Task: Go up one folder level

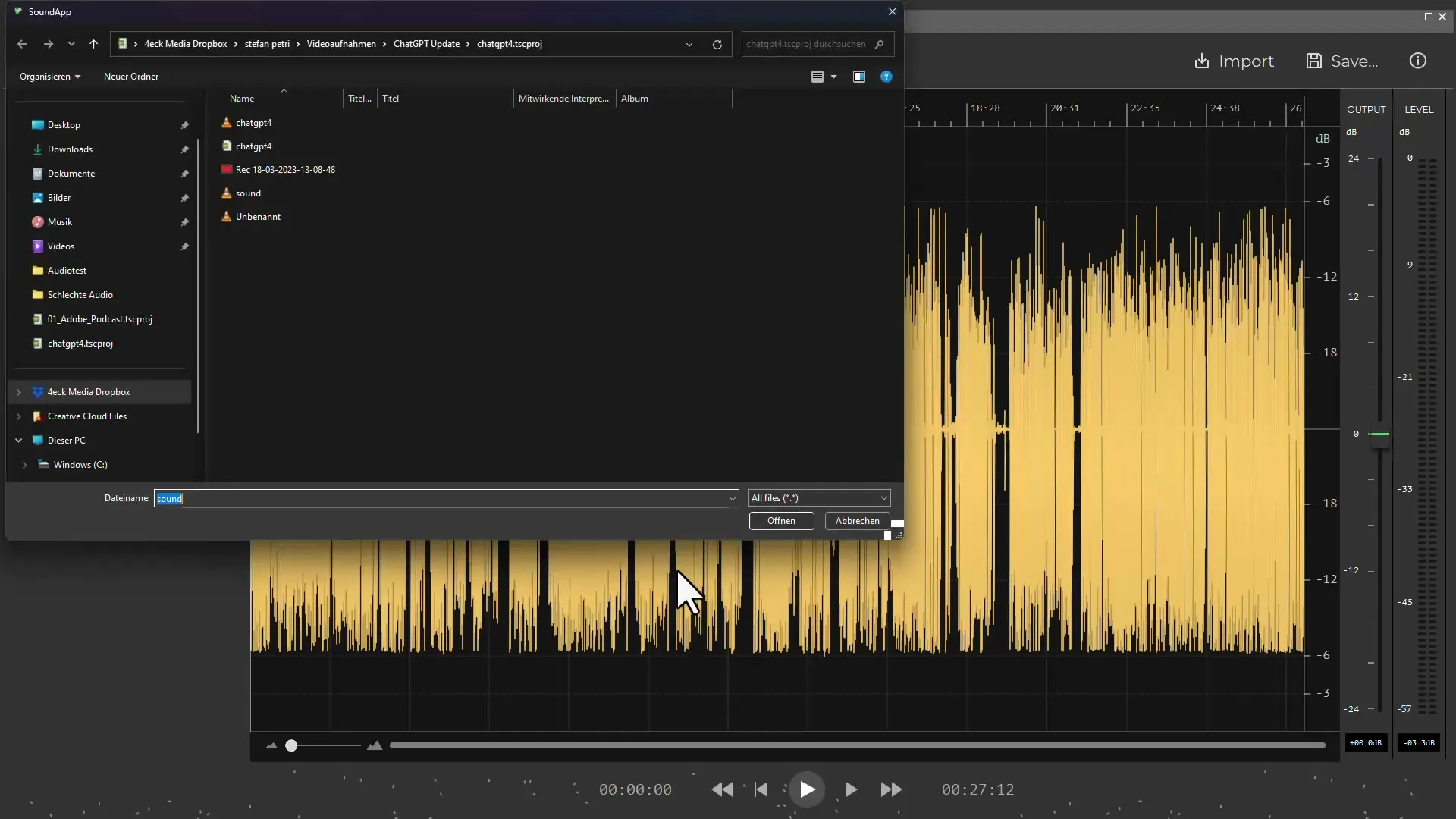Action: pos(93,44)
